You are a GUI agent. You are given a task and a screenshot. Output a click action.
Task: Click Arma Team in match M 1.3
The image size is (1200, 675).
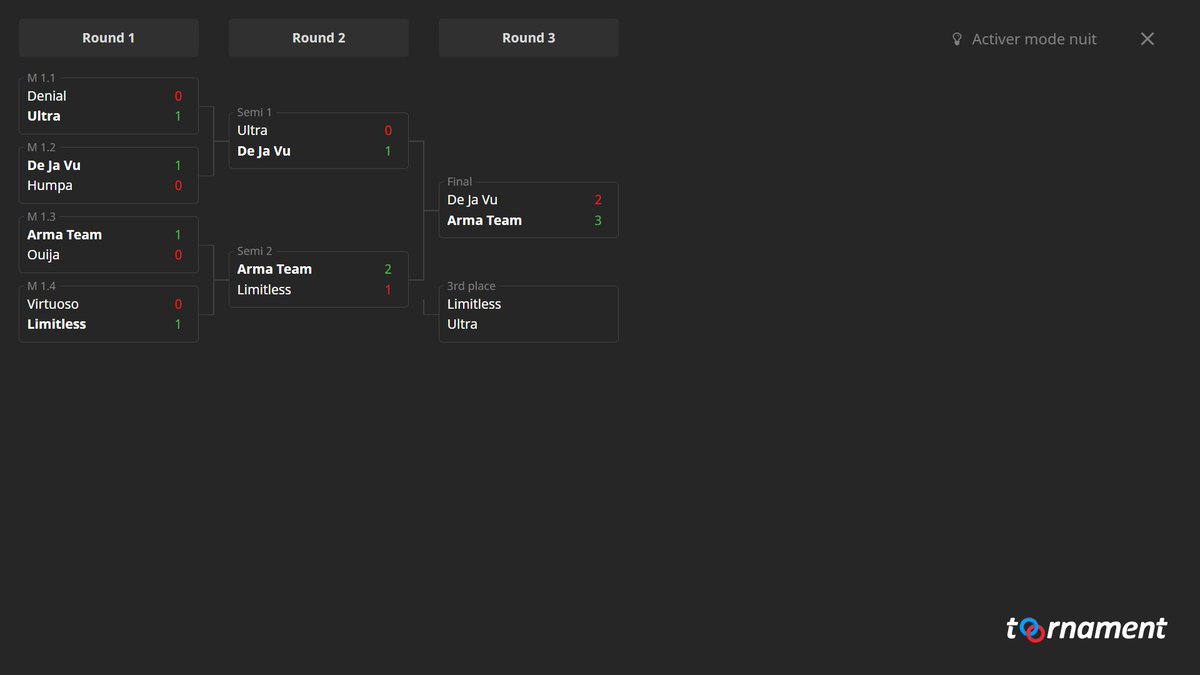coord(65,235)
